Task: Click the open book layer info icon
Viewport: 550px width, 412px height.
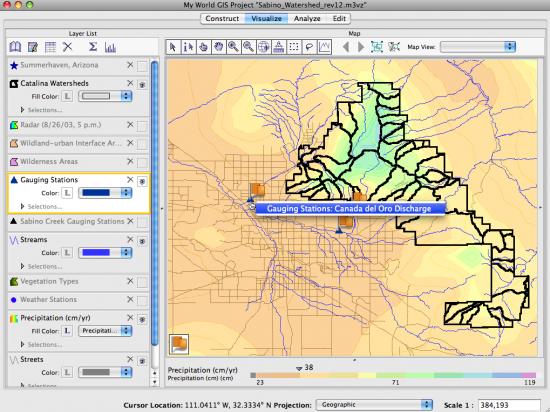Action: [x=15, y=47]
